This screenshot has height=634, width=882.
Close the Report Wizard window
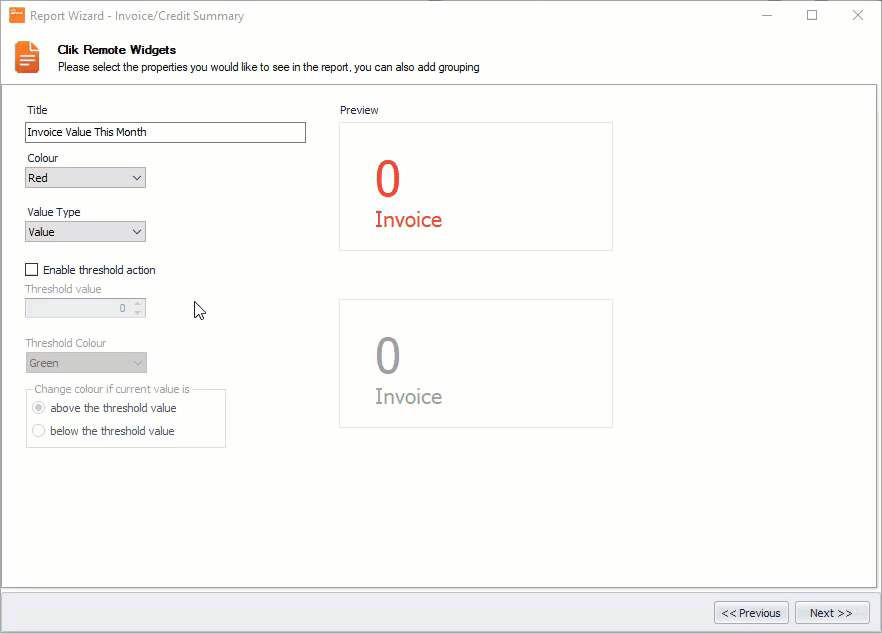tap(857, 15)
